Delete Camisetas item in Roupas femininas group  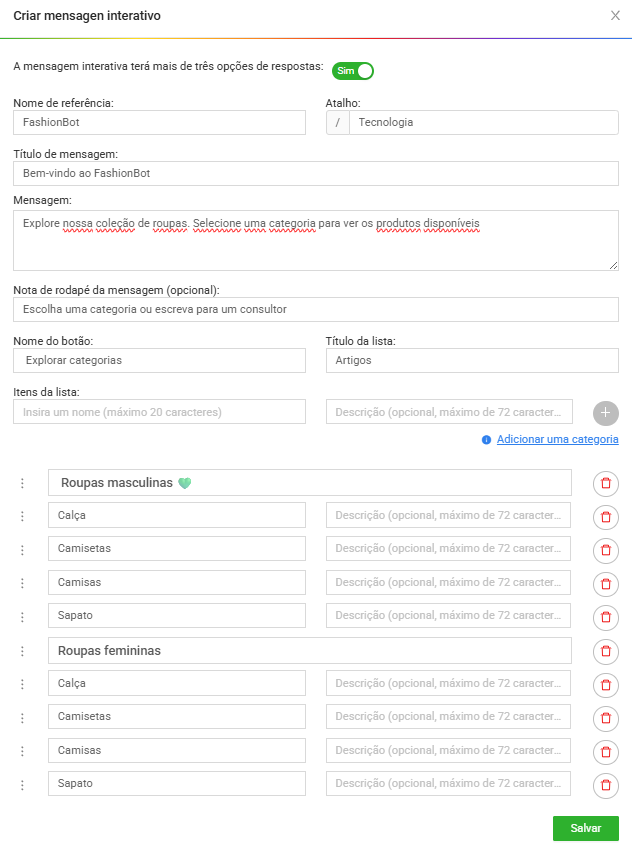[x=606, y=718]
